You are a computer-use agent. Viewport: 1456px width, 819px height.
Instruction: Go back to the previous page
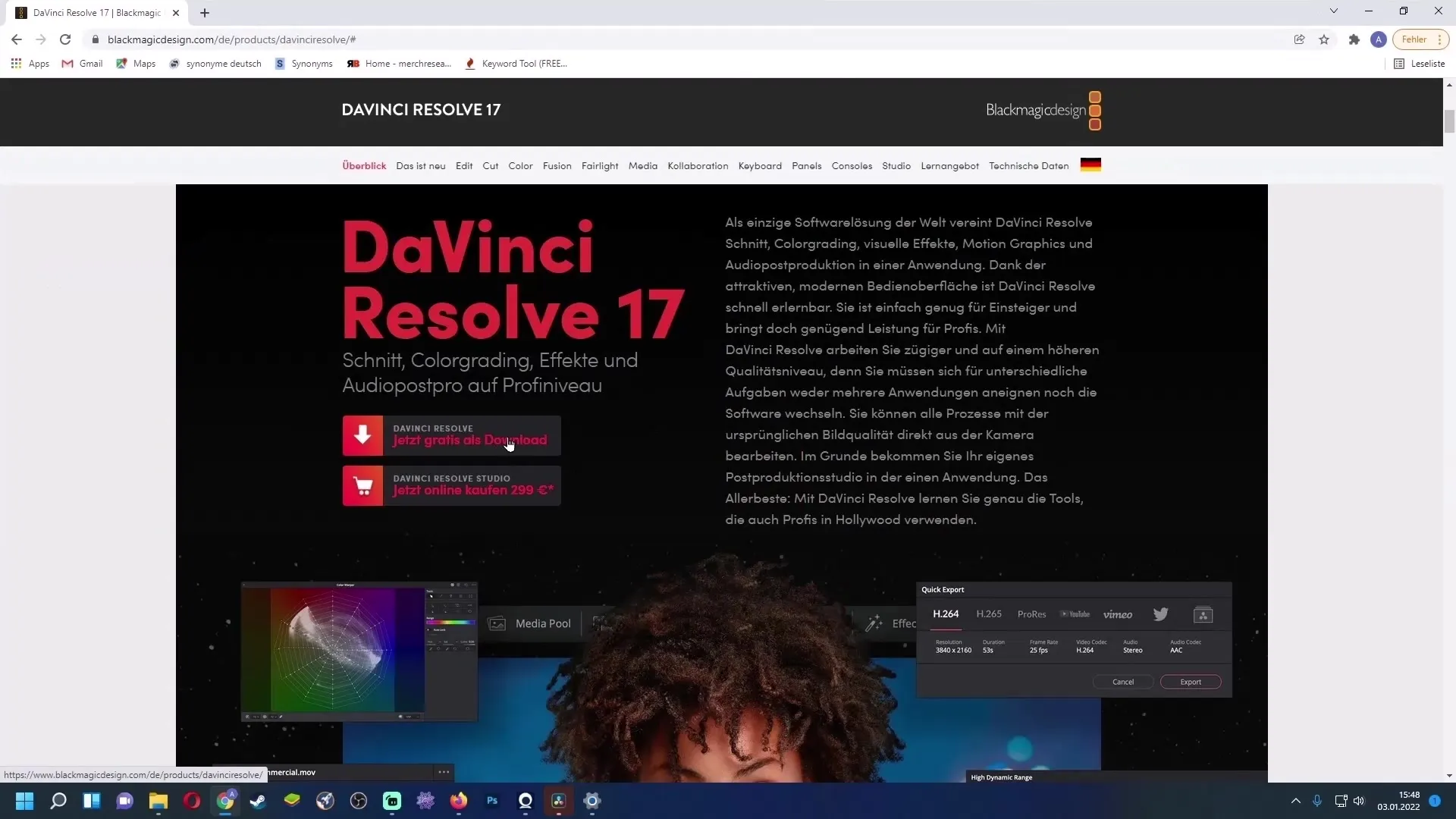pyautogui.click(x=17, y=39)
